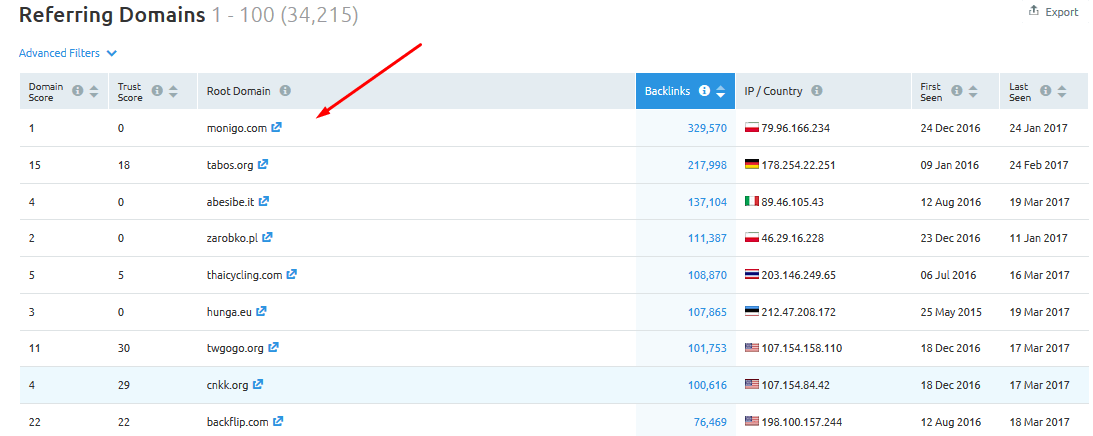Show Domain Score info tooltip icon

click(x=77, y=91)
